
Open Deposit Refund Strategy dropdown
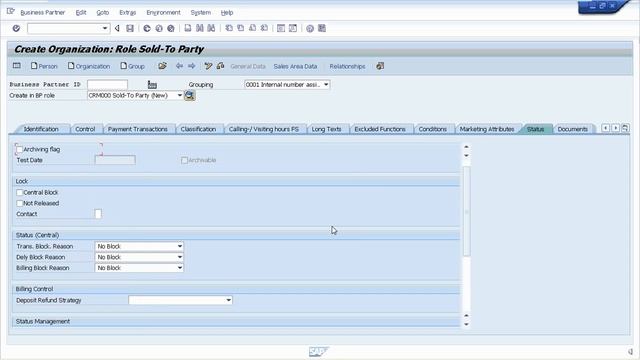(229, 300)
